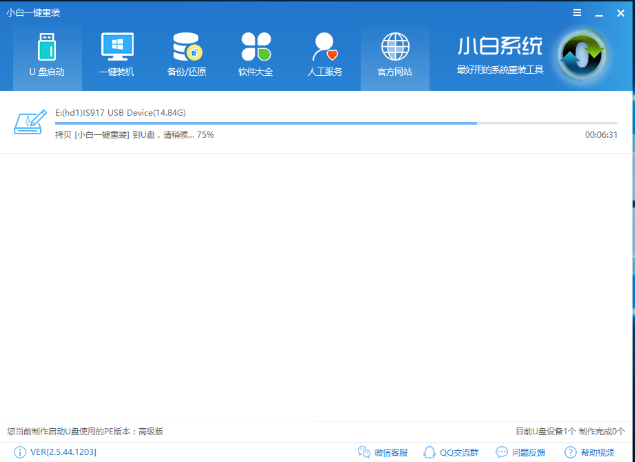Viewport: 635px width, 462px height.
Task: Click the E:(hd1) USB Device name
Action: 120,113
